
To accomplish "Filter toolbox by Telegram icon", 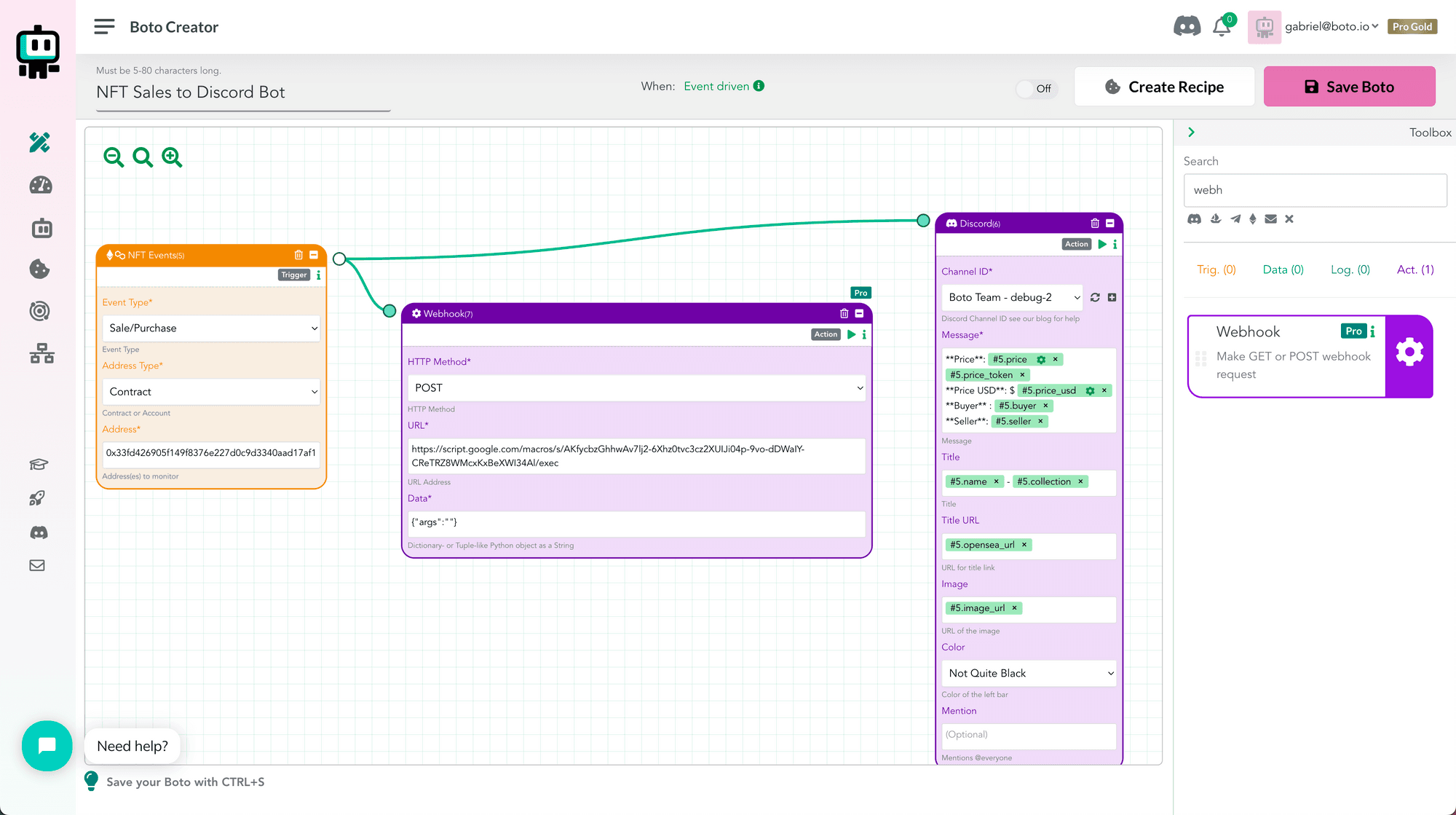I will (x=1235, y=218).
